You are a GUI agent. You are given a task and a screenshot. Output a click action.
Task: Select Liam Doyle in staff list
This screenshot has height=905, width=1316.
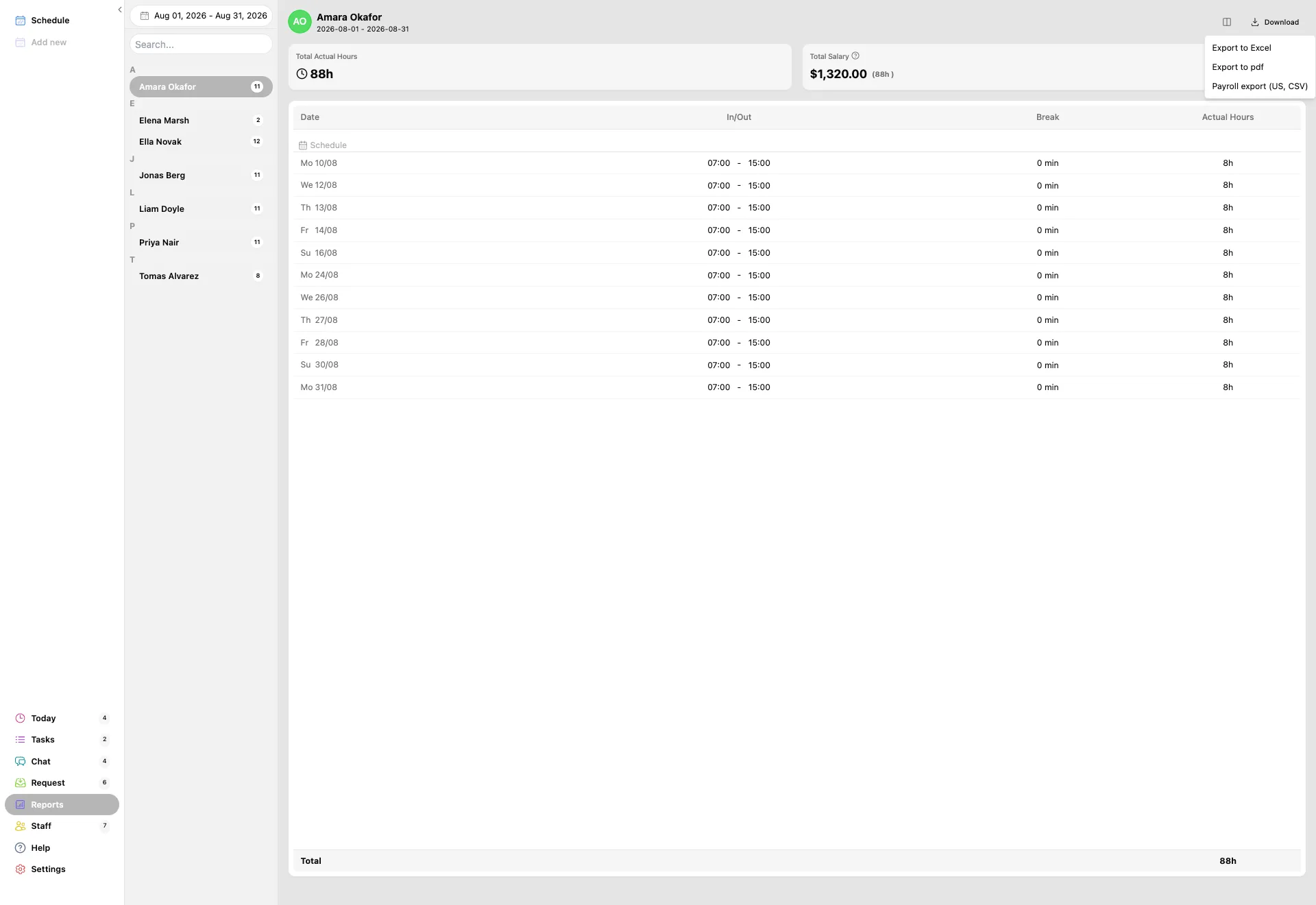point(201,209)
